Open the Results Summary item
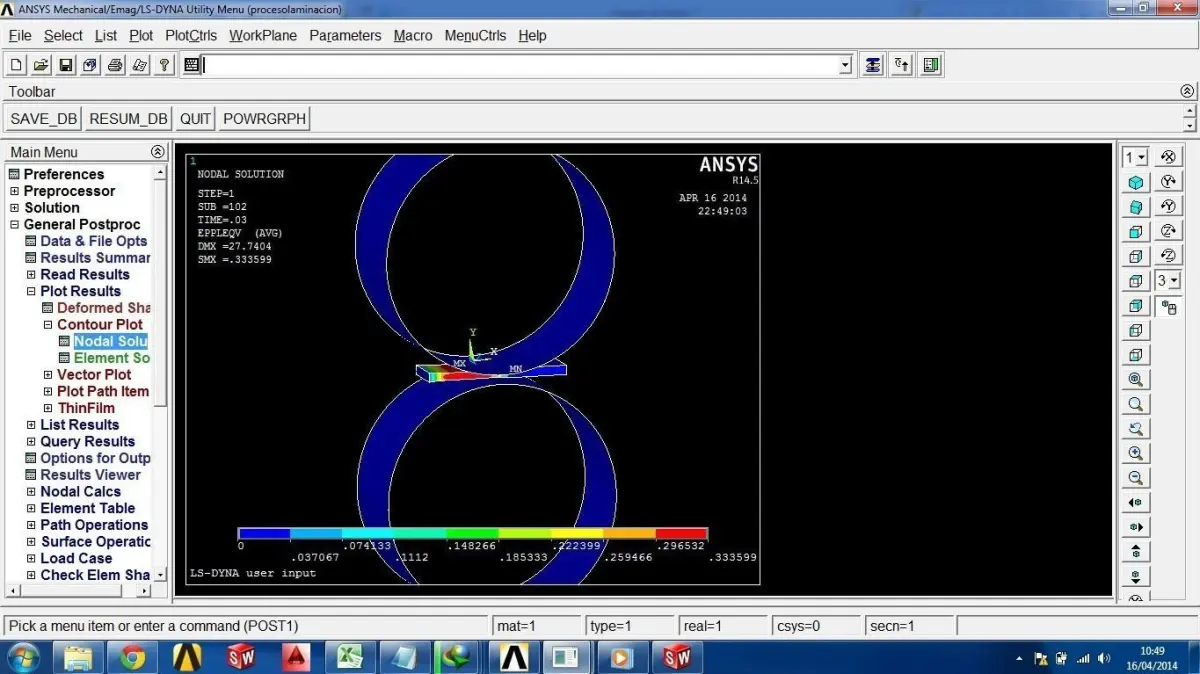Viewport: 1200px width, 674px height. [x=95, y=258]
